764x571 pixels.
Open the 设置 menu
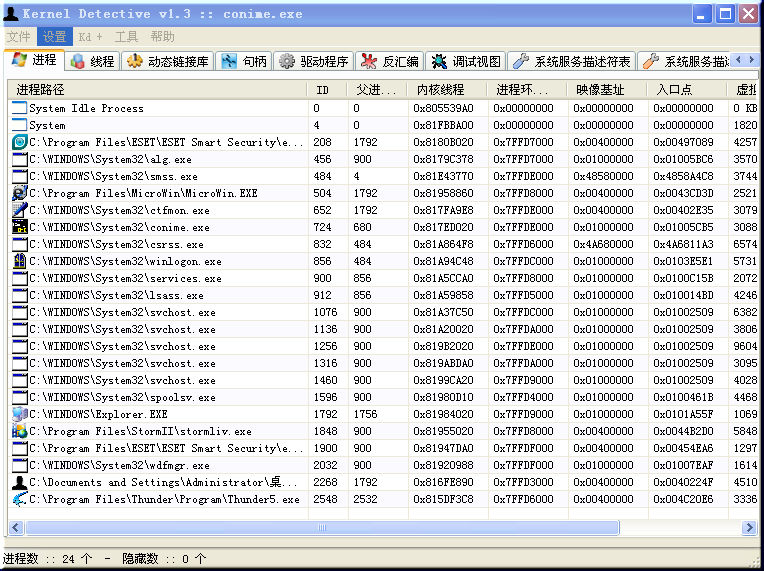54,37
